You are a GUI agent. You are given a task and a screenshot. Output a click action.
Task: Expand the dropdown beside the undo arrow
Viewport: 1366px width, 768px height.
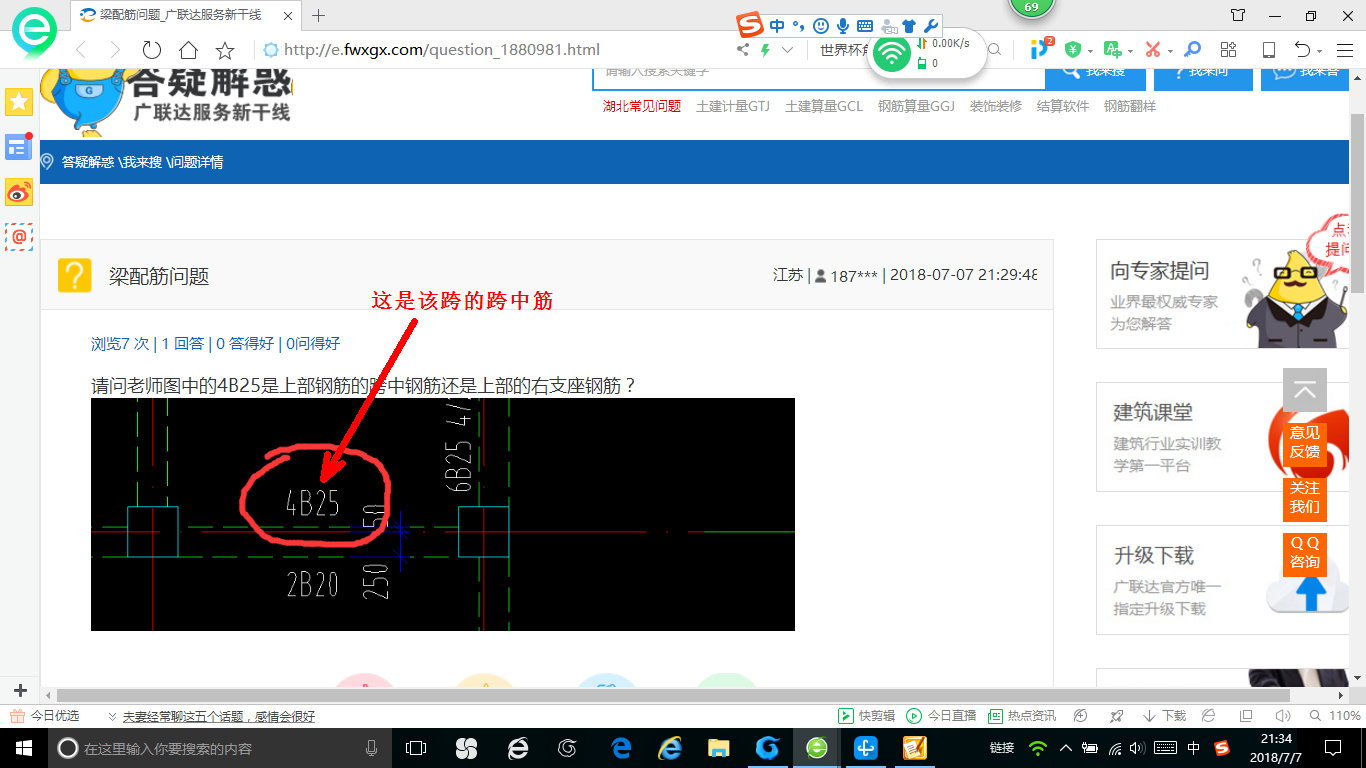pos(1320,51)
